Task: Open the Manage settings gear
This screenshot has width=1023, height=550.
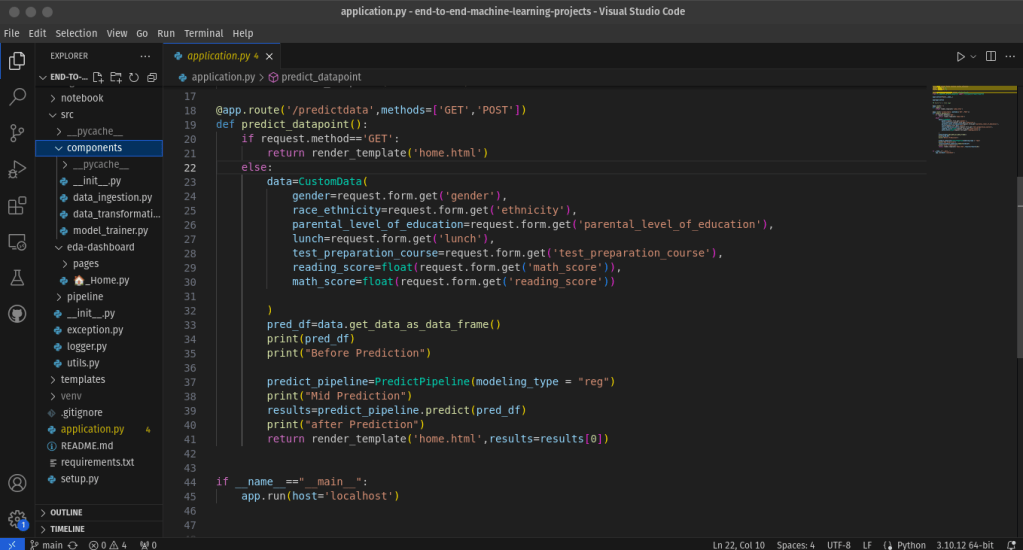Action: [17, 519]
